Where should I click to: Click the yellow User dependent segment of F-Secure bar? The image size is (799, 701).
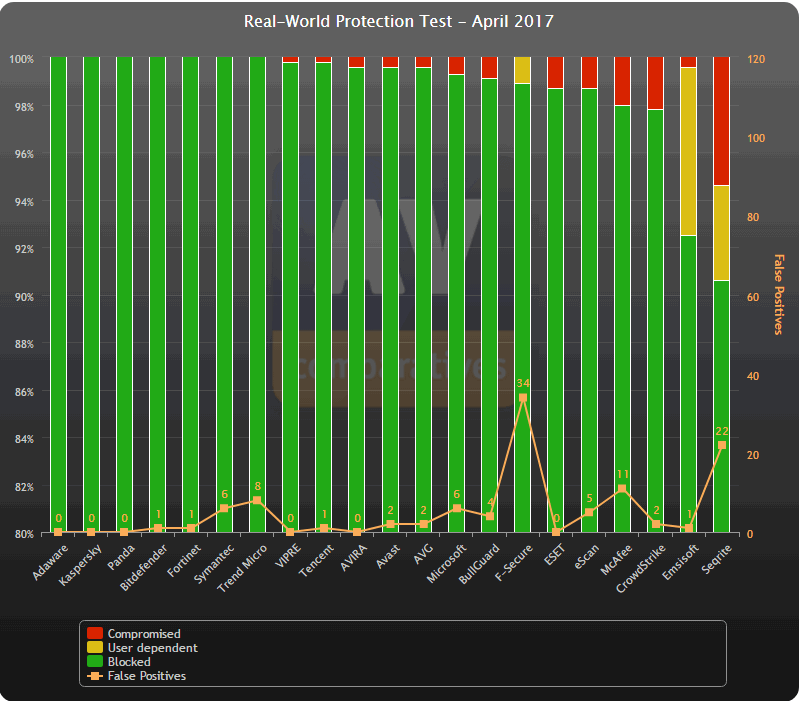click(522, 70)
